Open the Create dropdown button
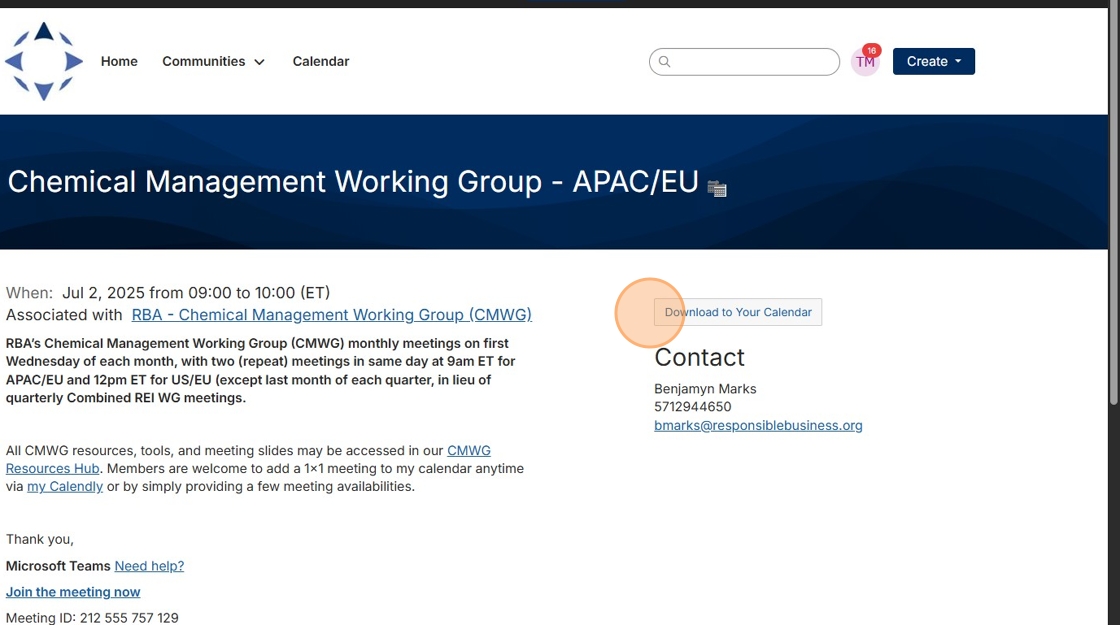This screenshot has height=625, width=1120. (x=934, y=61)
